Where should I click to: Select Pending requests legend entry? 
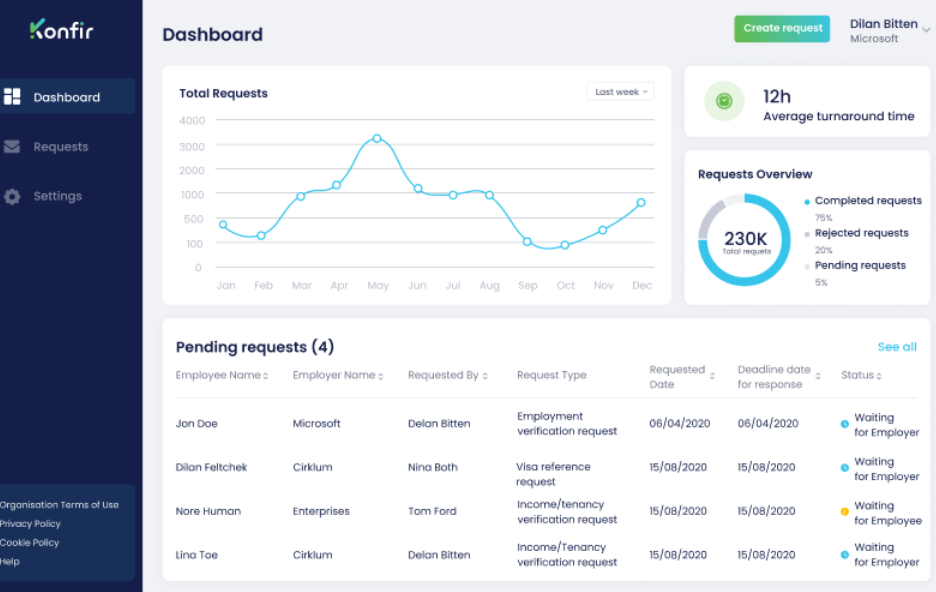860,265
